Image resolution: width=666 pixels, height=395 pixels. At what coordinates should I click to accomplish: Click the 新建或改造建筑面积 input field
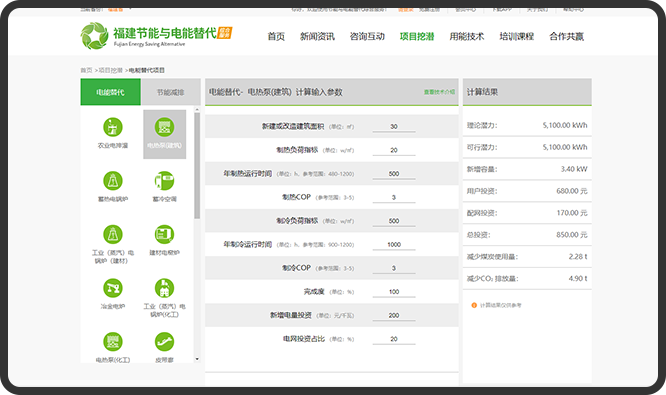(394, 127)
